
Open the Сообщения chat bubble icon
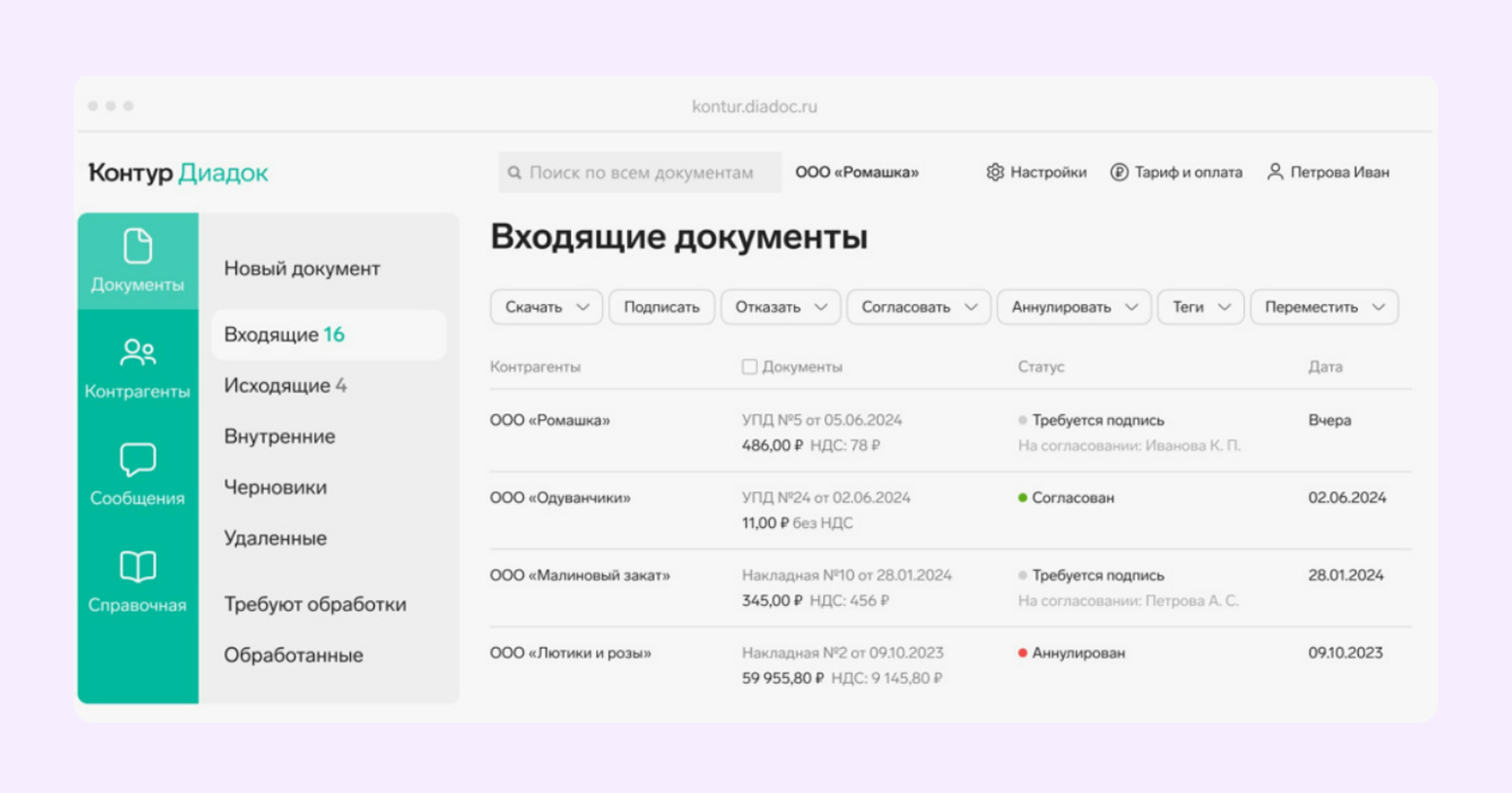coord(137,459)
